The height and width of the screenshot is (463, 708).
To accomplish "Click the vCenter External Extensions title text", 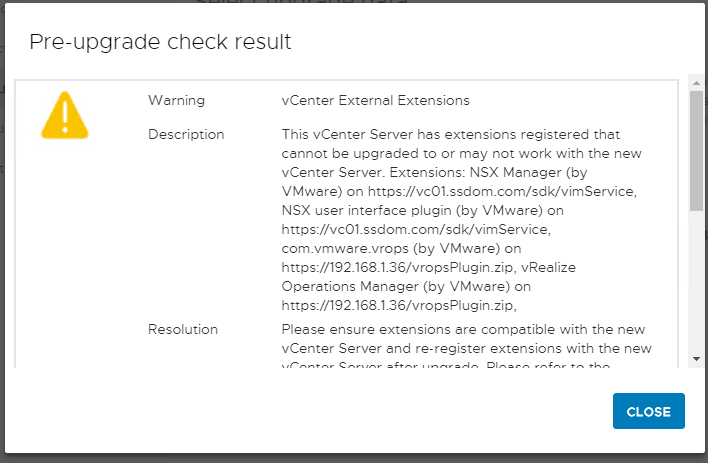I will click(x=376, y=100).
